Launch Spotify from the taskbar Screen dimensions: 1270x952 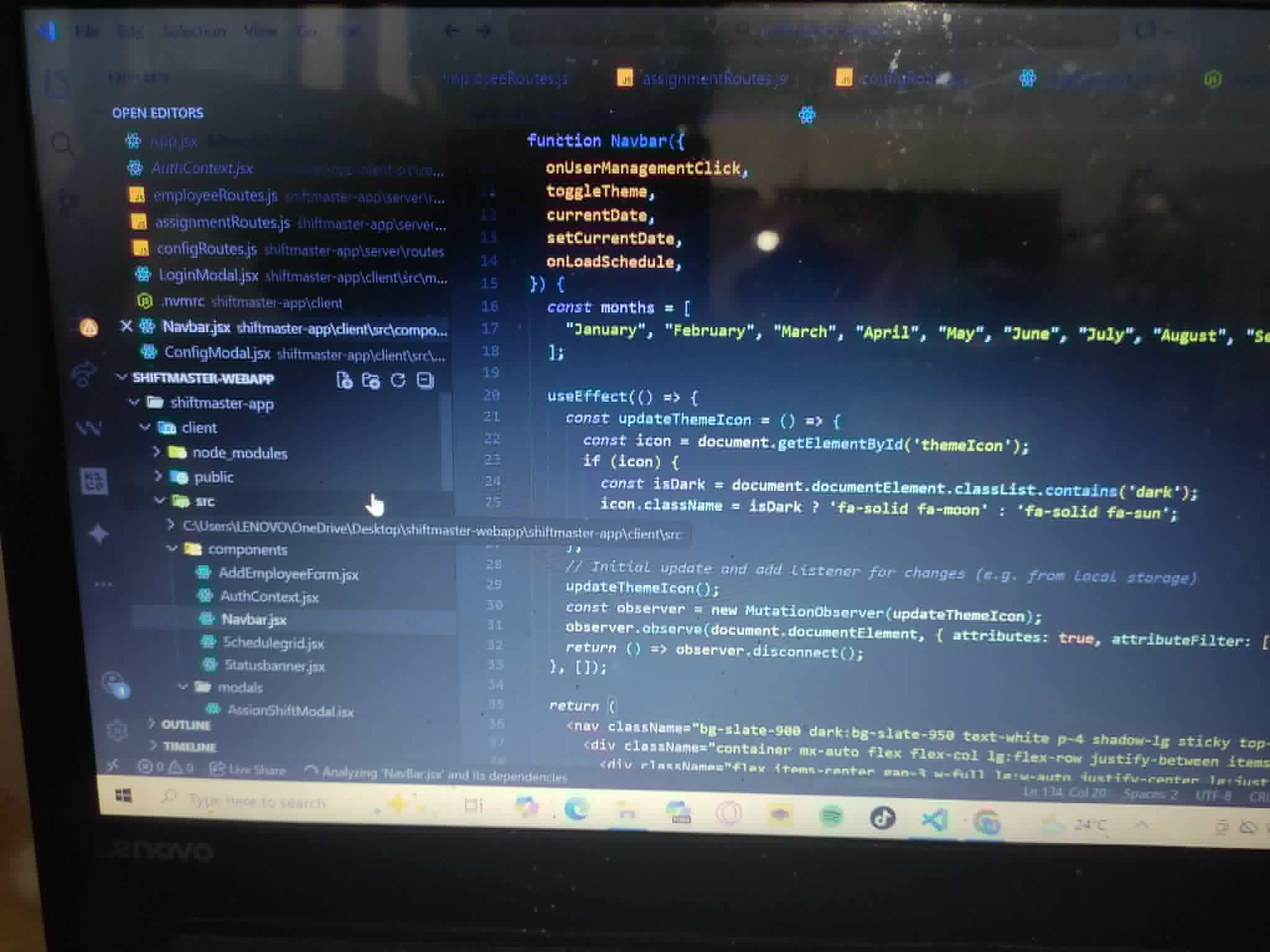(831, 818)
